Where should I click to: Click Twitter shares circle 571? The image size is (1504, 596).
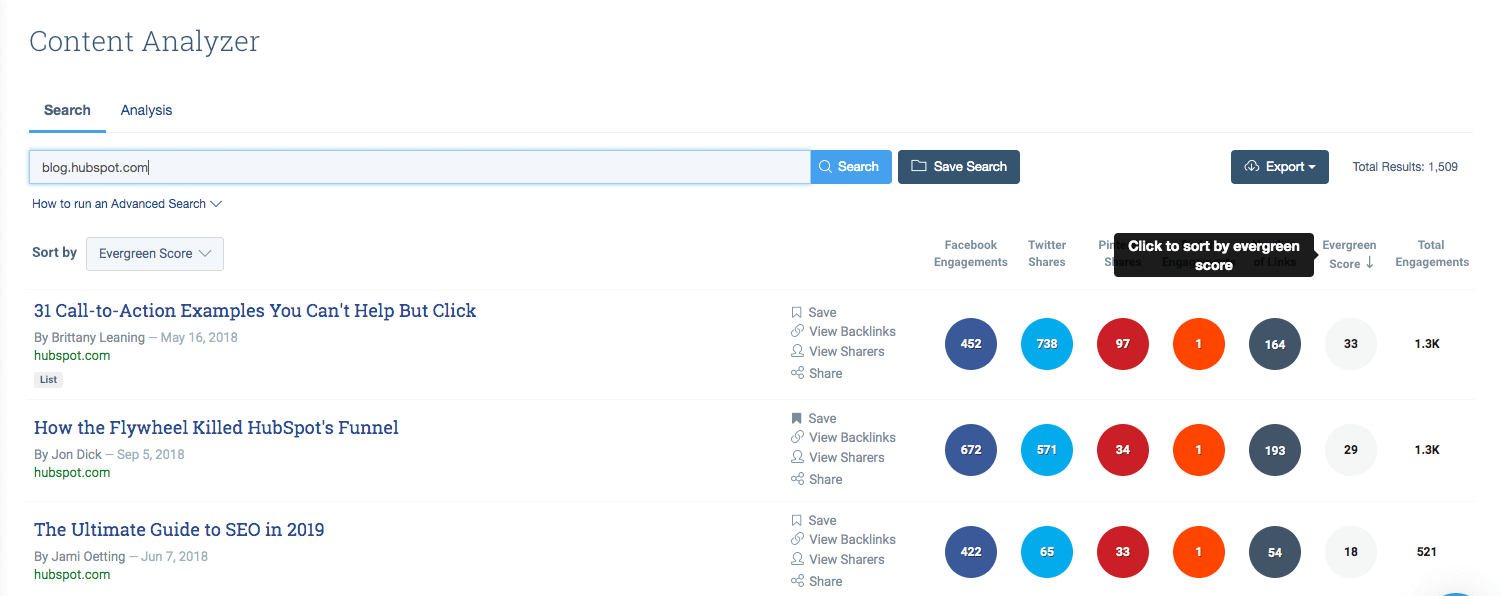pyautogui.click(x=1047, y=450)
